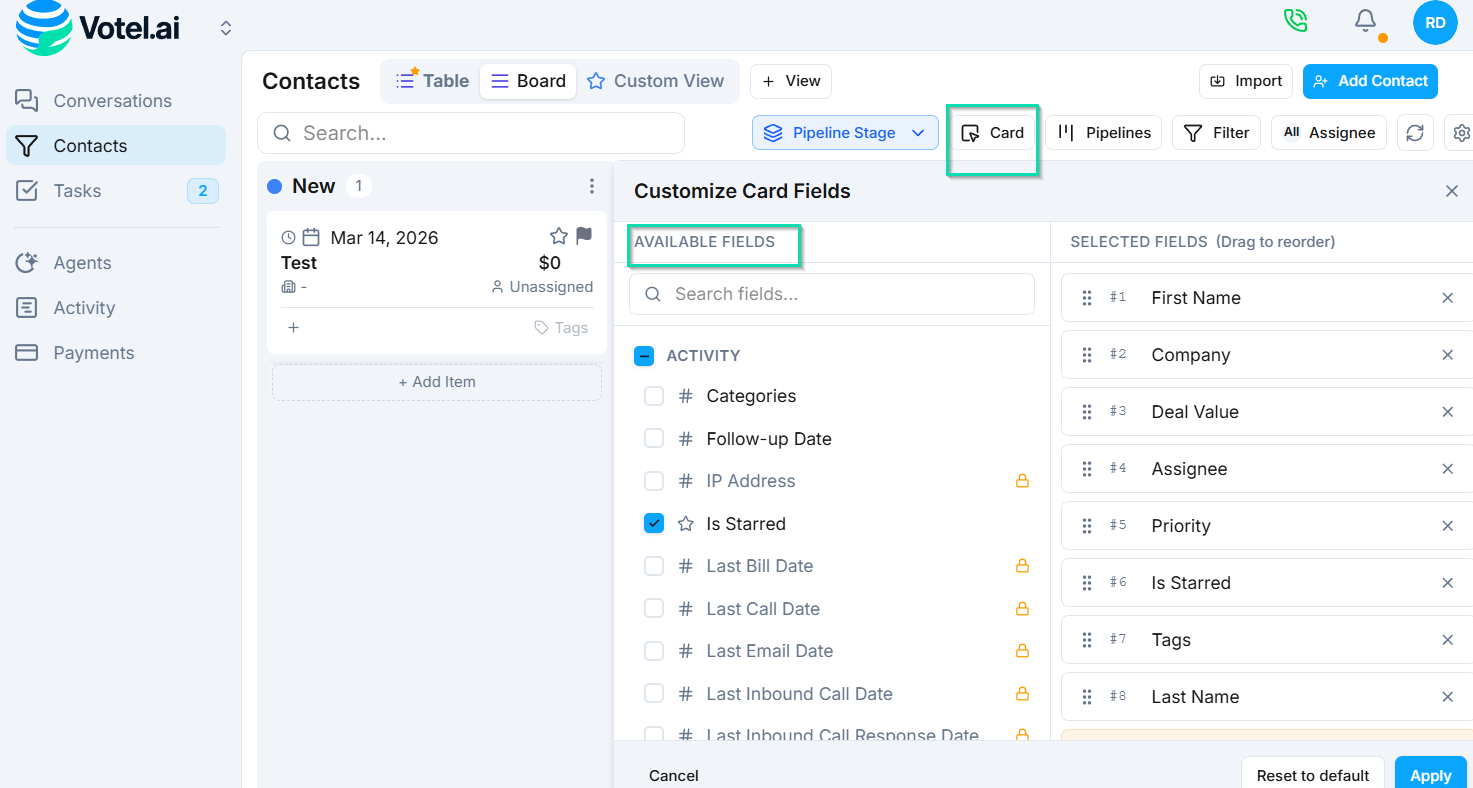Open the RD profile avatar
This screenshot has width=1473, height=788.
click(1435, 21)
